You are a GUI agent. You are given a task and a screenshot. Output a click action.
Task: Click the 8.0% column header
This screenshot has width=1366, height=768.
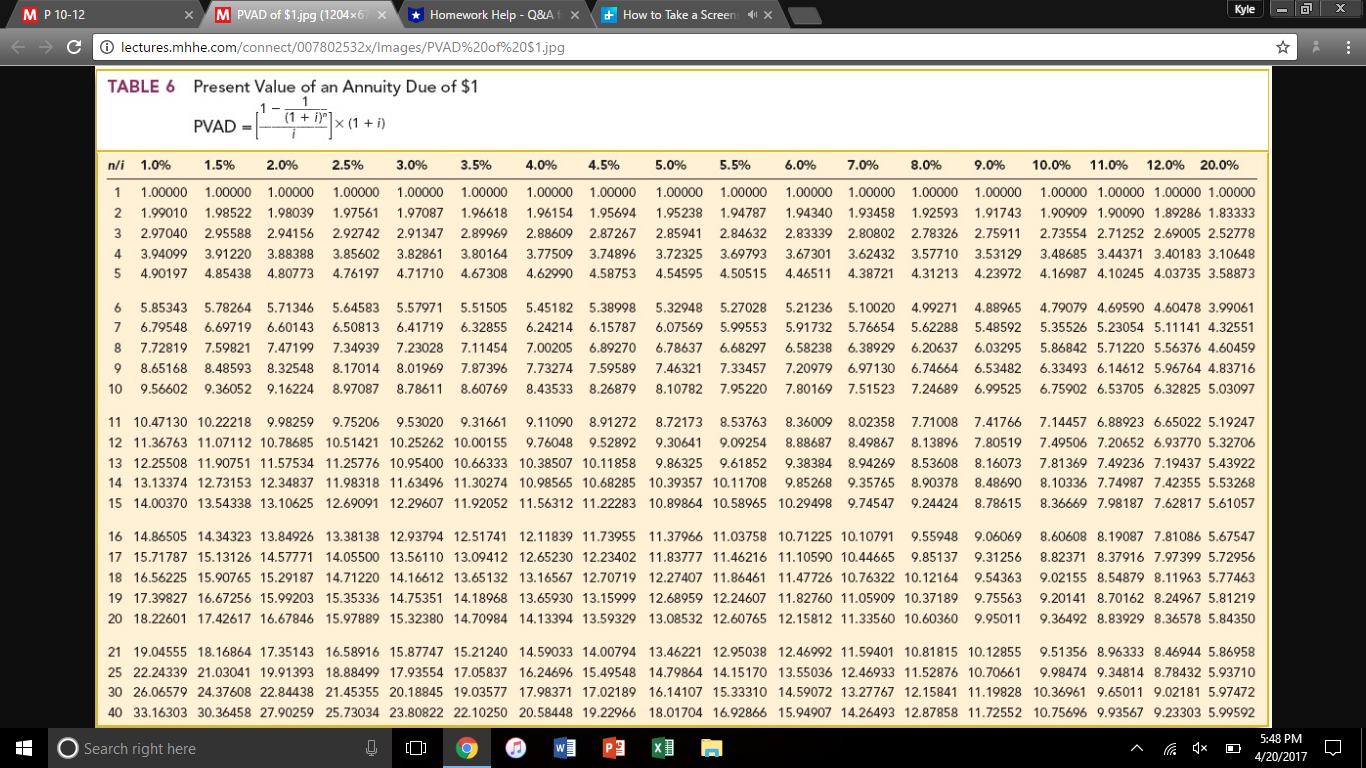[x=927, y=165]
